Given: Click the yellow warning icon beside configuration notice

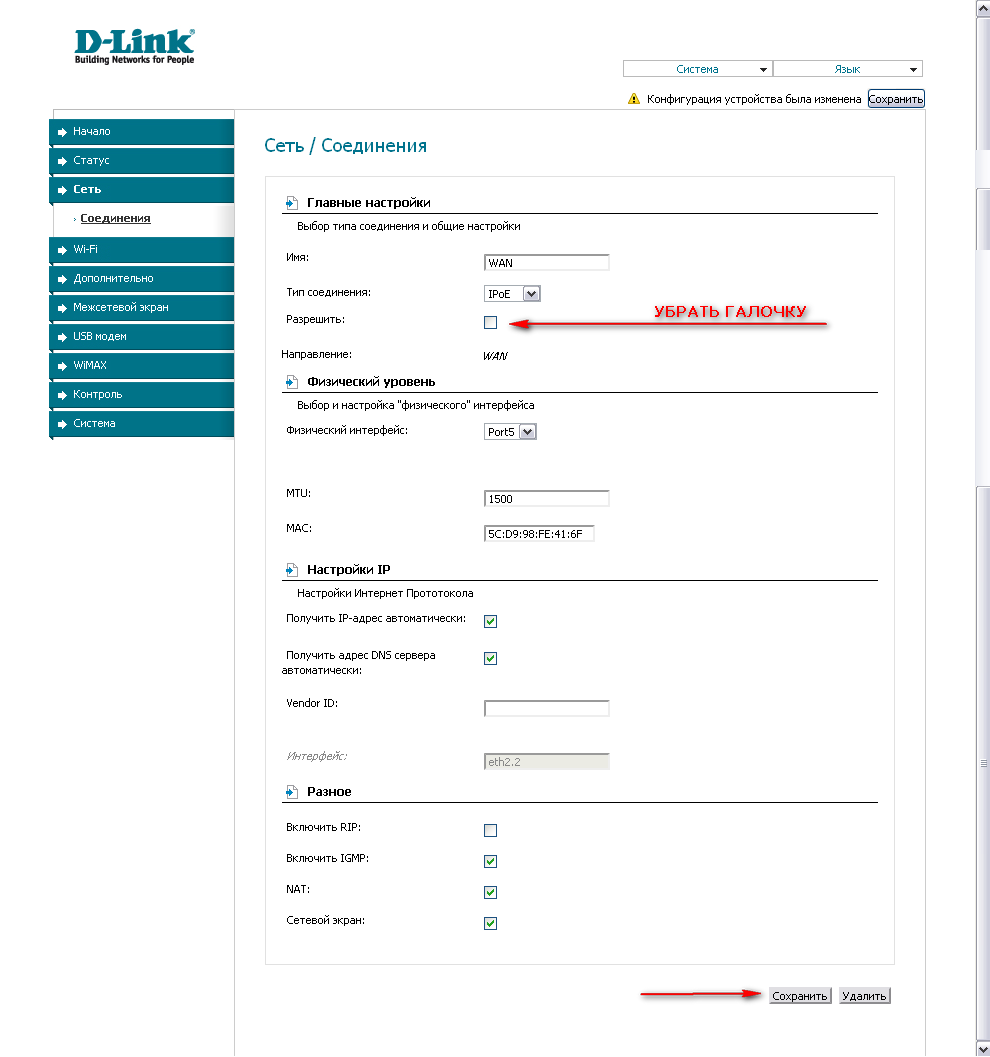Looking at the screenshot, I should point(633,99).
